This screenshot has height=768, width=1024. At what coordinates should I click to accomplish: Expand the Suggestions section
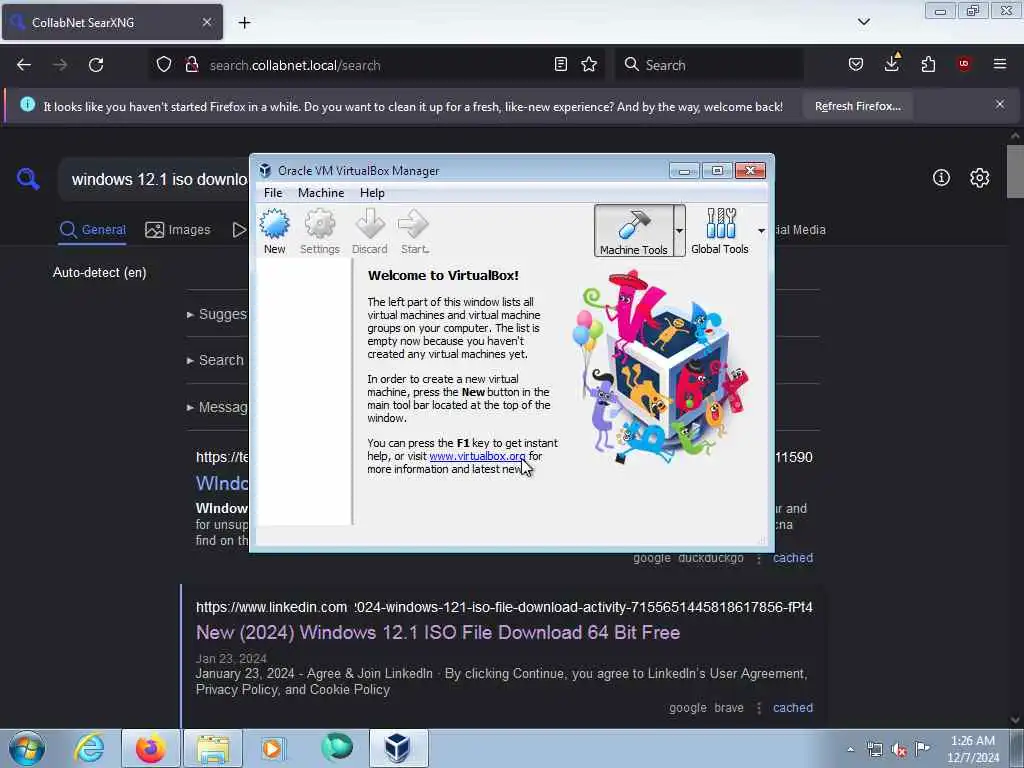pos(217,314)
